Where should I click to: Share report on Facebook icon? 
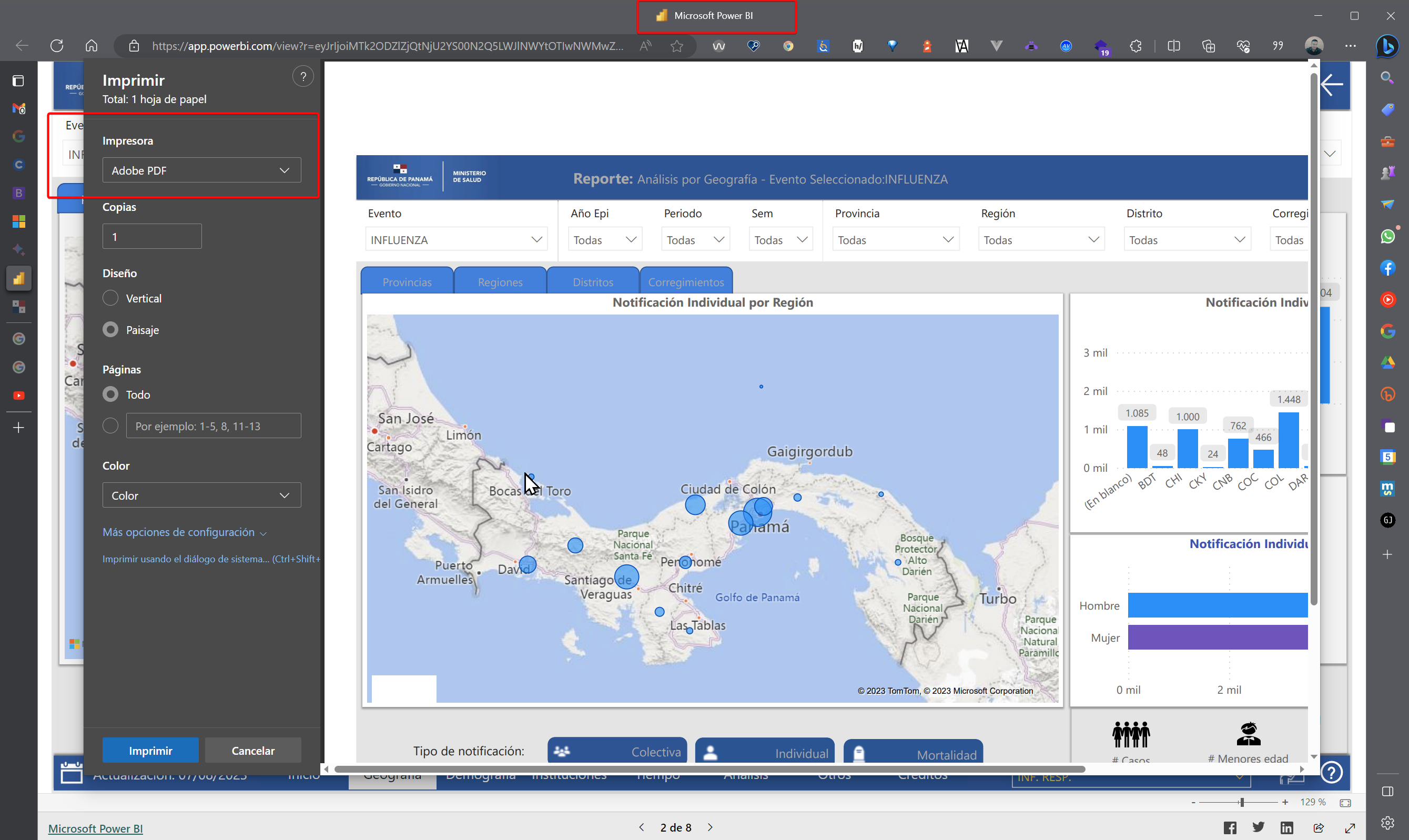tap(1230, 828)
